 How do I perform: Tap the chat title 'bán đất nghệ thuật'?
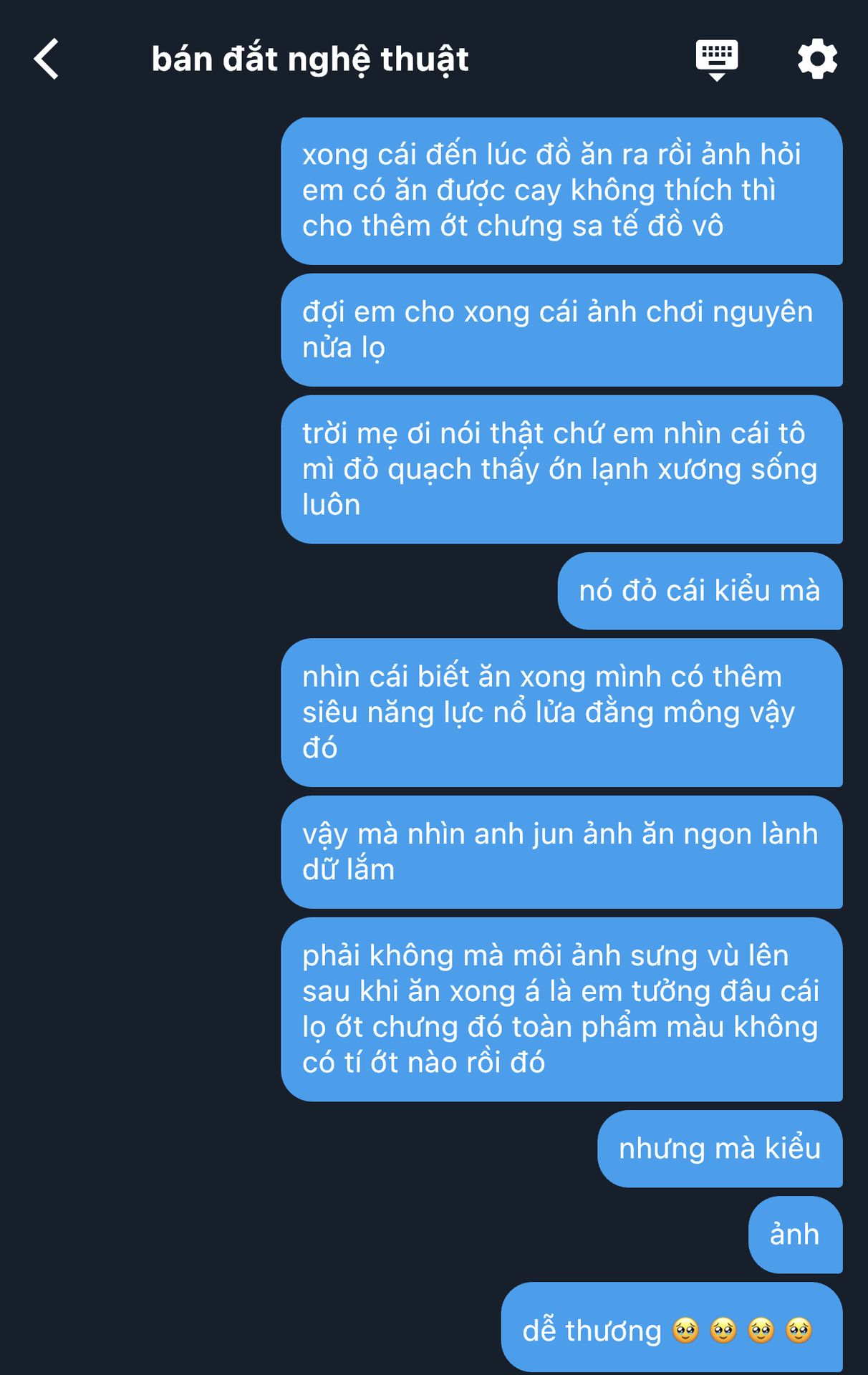tap(310, 59)
